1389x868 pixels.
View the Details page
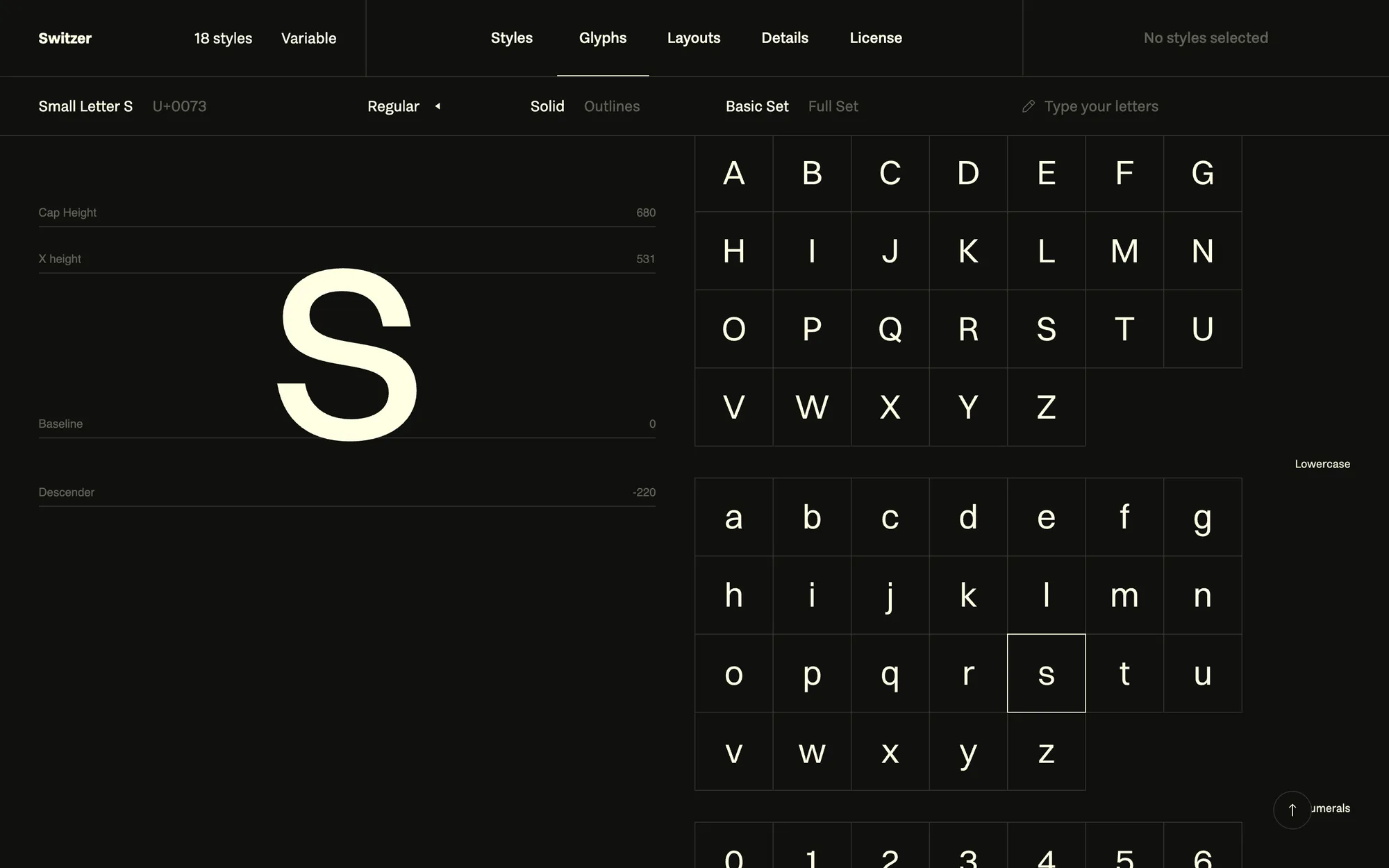click(x=784, y=38)
